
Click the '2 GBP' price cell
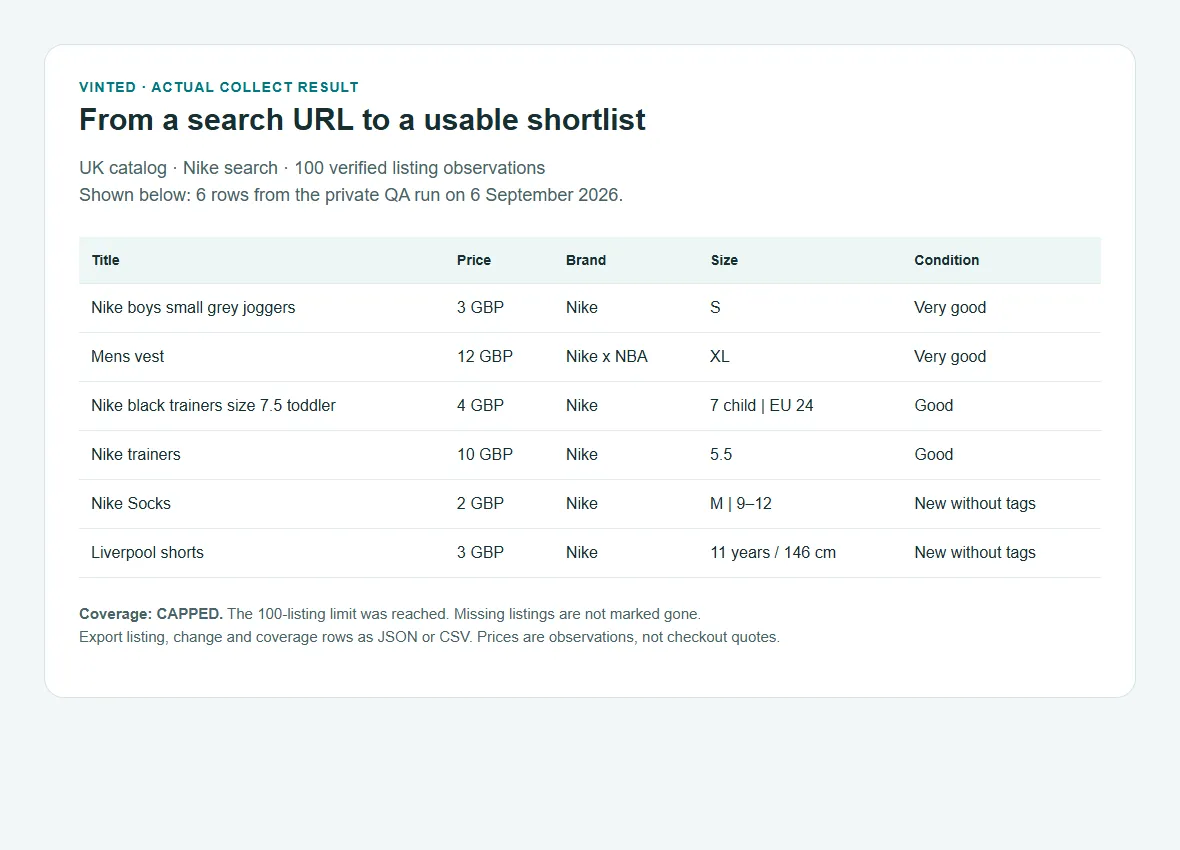pyautogui.click(x=480, y=504)
